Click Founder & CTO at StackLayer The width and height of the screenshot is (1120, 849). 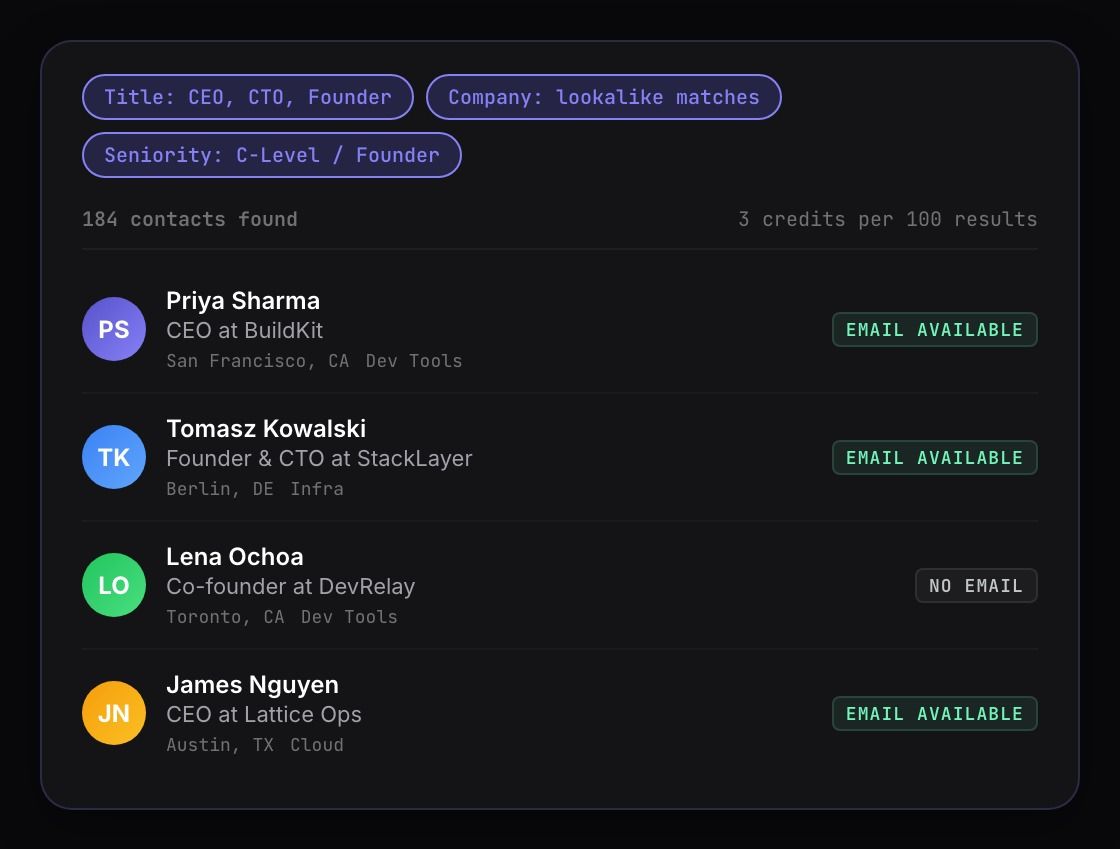319,458
